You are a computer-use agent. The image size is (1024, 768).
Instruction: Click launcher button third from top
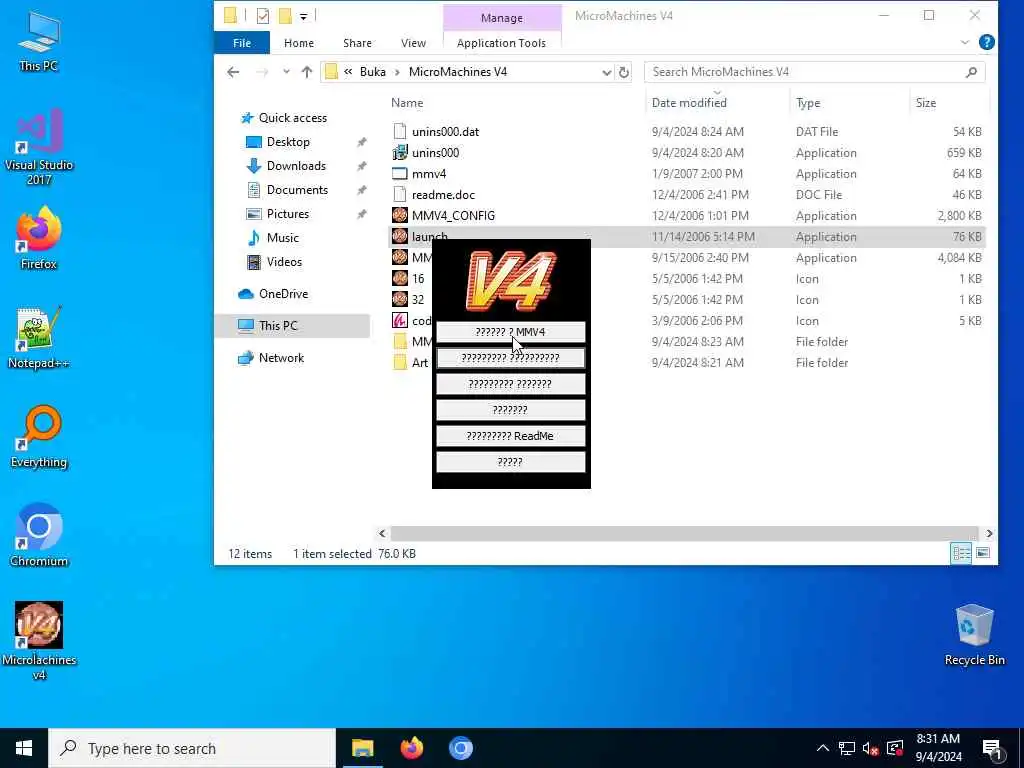click(510, 384)
